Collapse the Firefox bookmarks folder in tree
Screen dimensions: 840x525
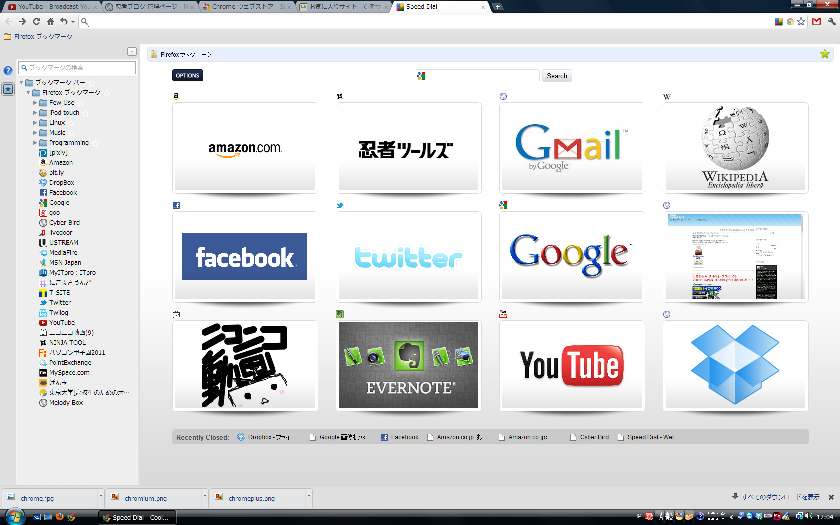[28, 93]
